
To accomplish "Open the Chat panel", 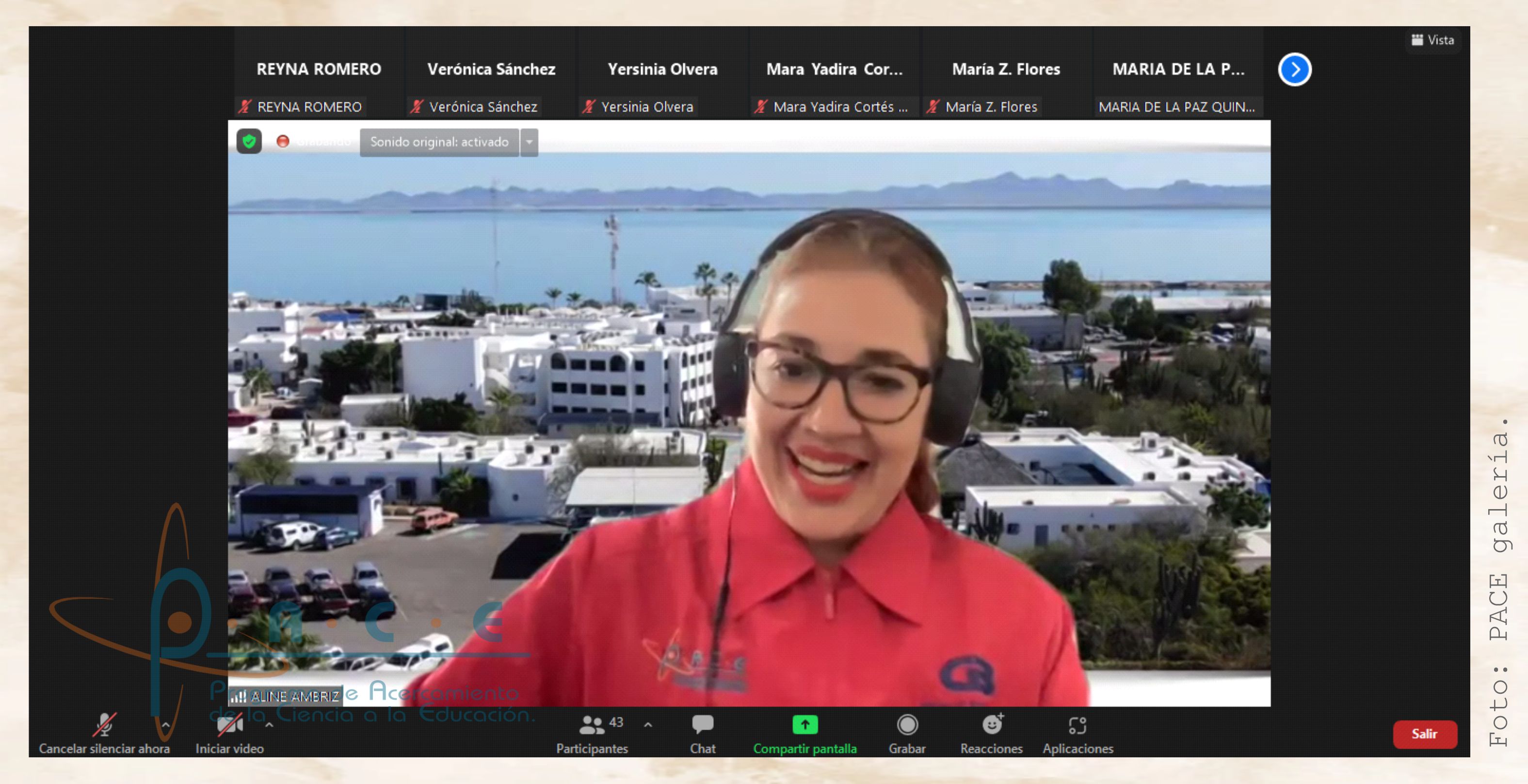I will (702, 725).
